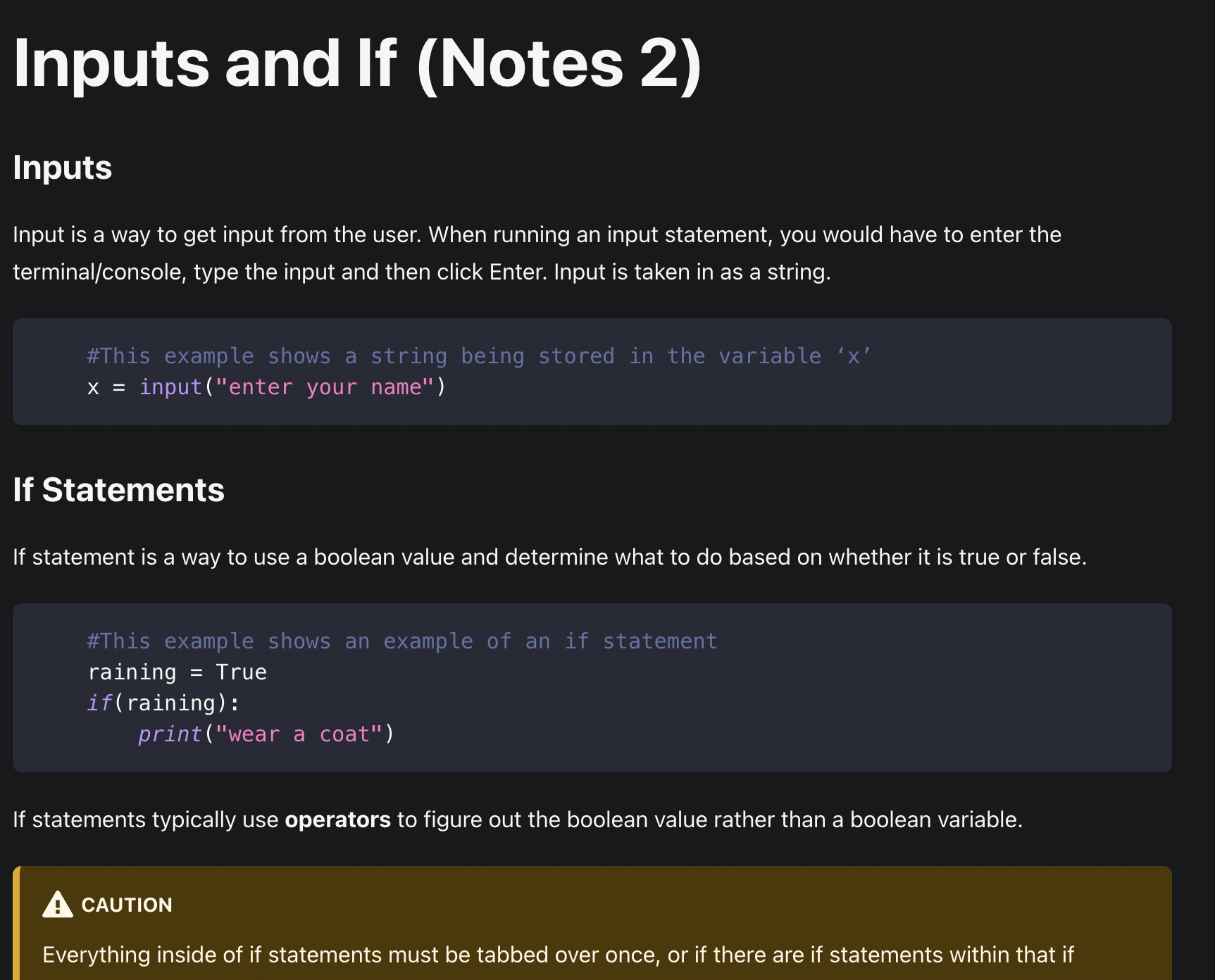Click the comment about an if statement example
The width and height of the screenshot is (1215, 980).
pos(402,641)
